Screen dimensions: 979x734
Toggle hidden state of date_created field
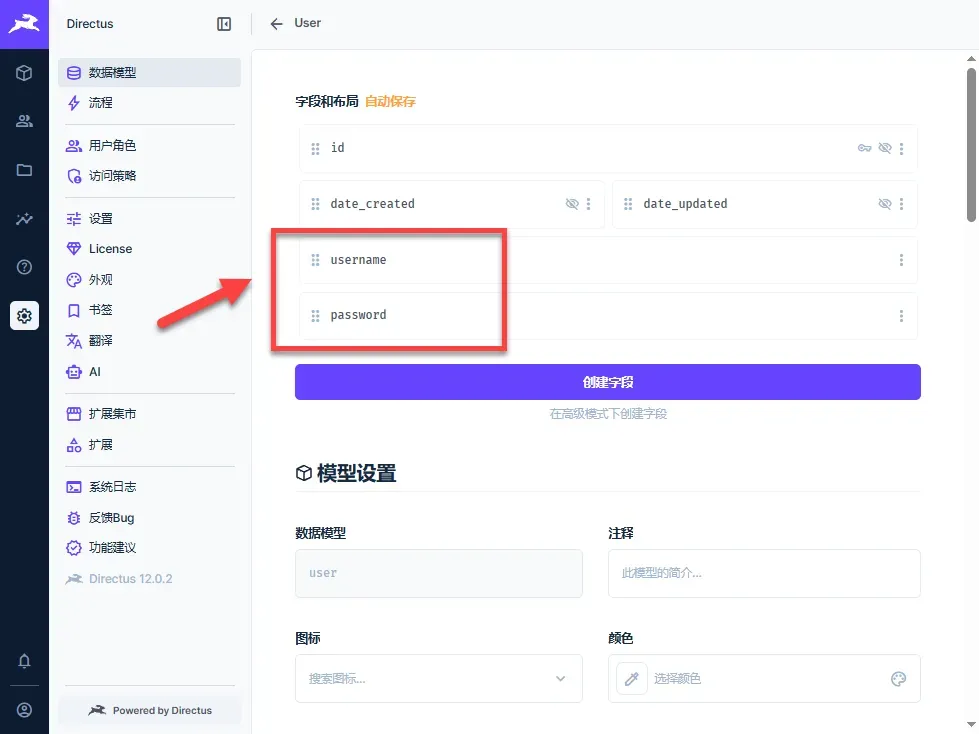click(x=572, y=204)
